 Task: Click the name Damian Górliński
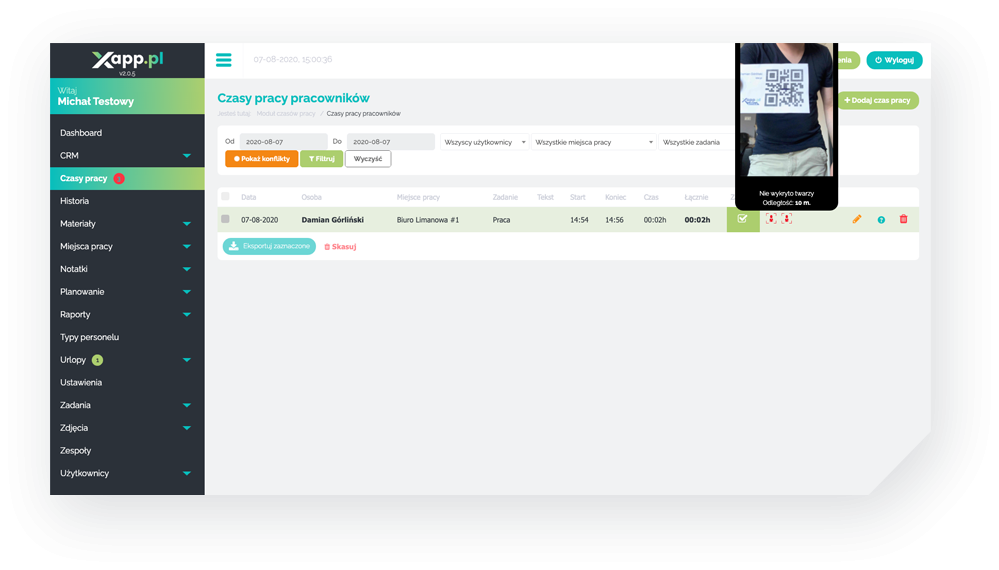[333, 220]
